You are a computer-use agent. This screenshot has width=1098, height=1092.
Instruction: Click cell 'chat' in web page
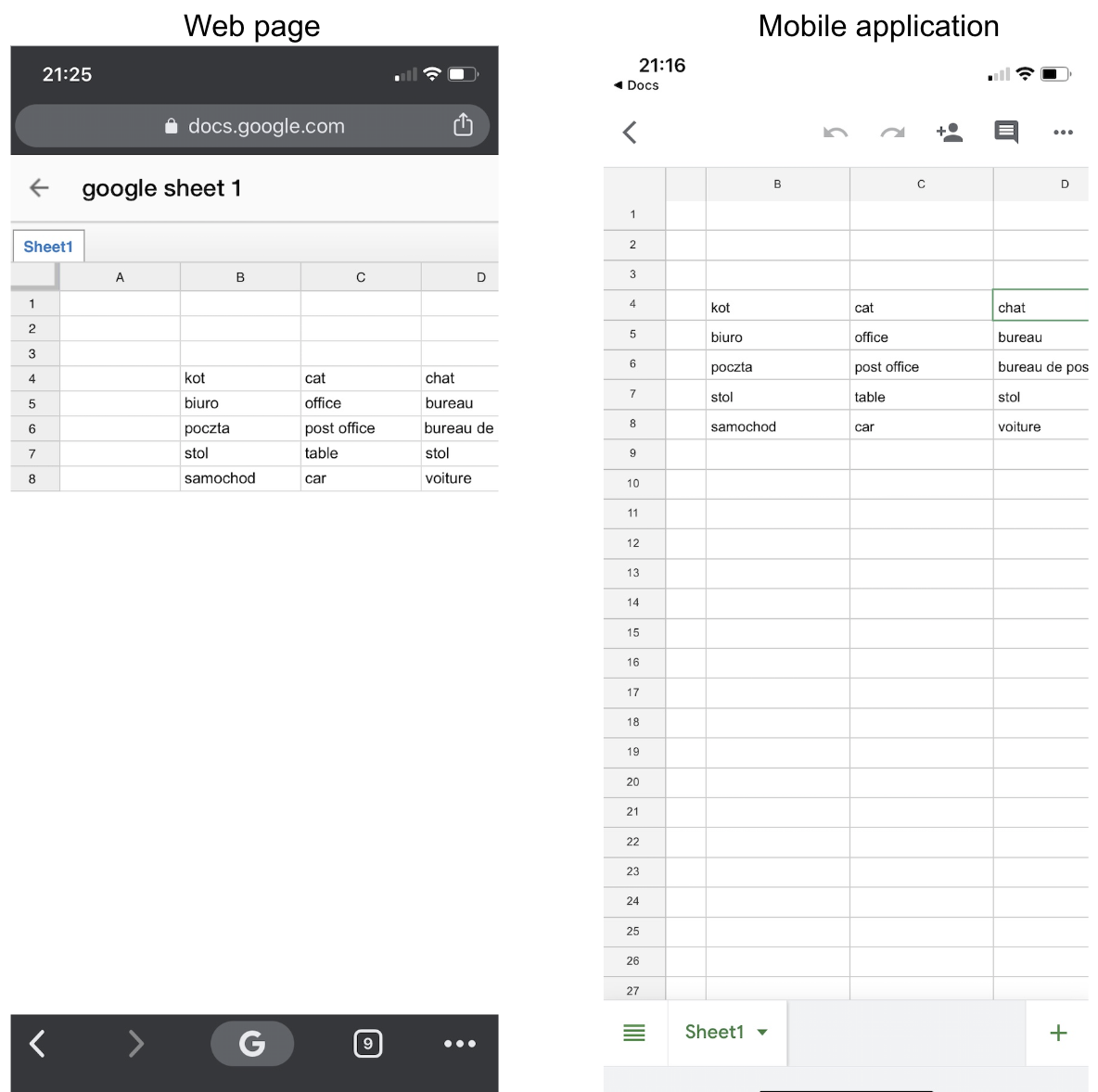click(459, 379)
